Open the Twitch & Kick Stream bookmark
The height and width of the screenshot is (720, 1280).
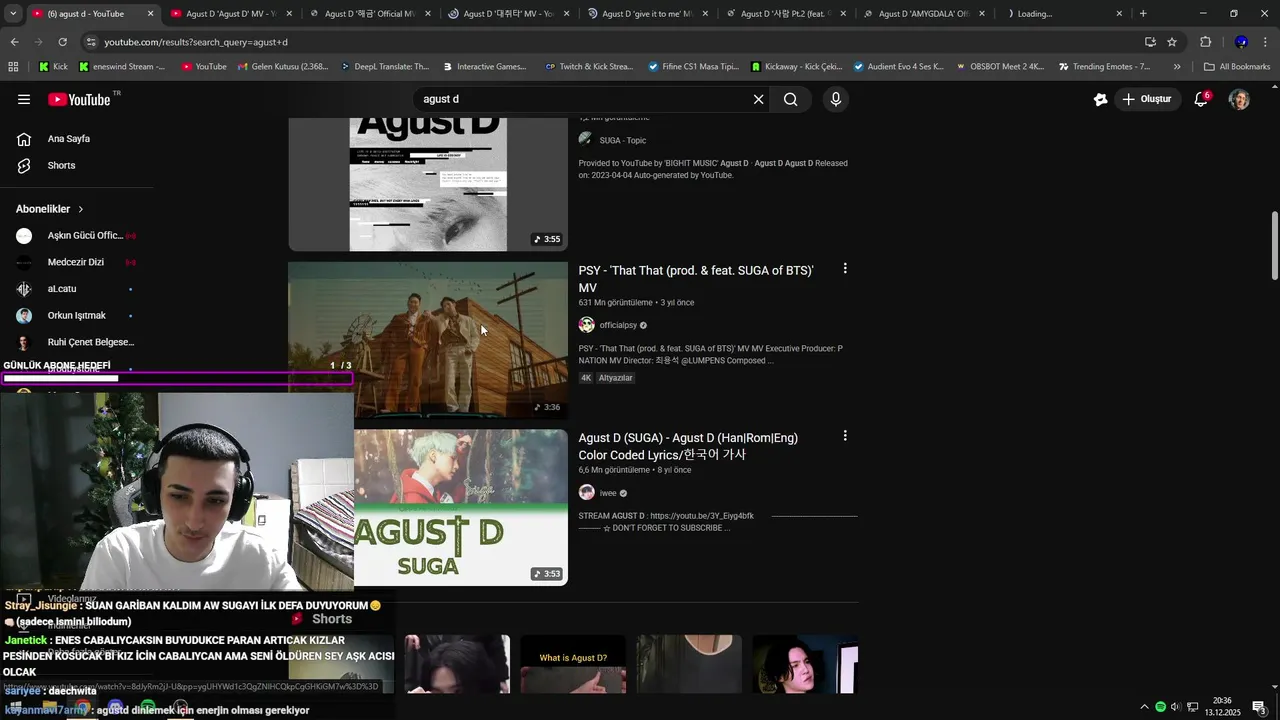pos(589,67)
